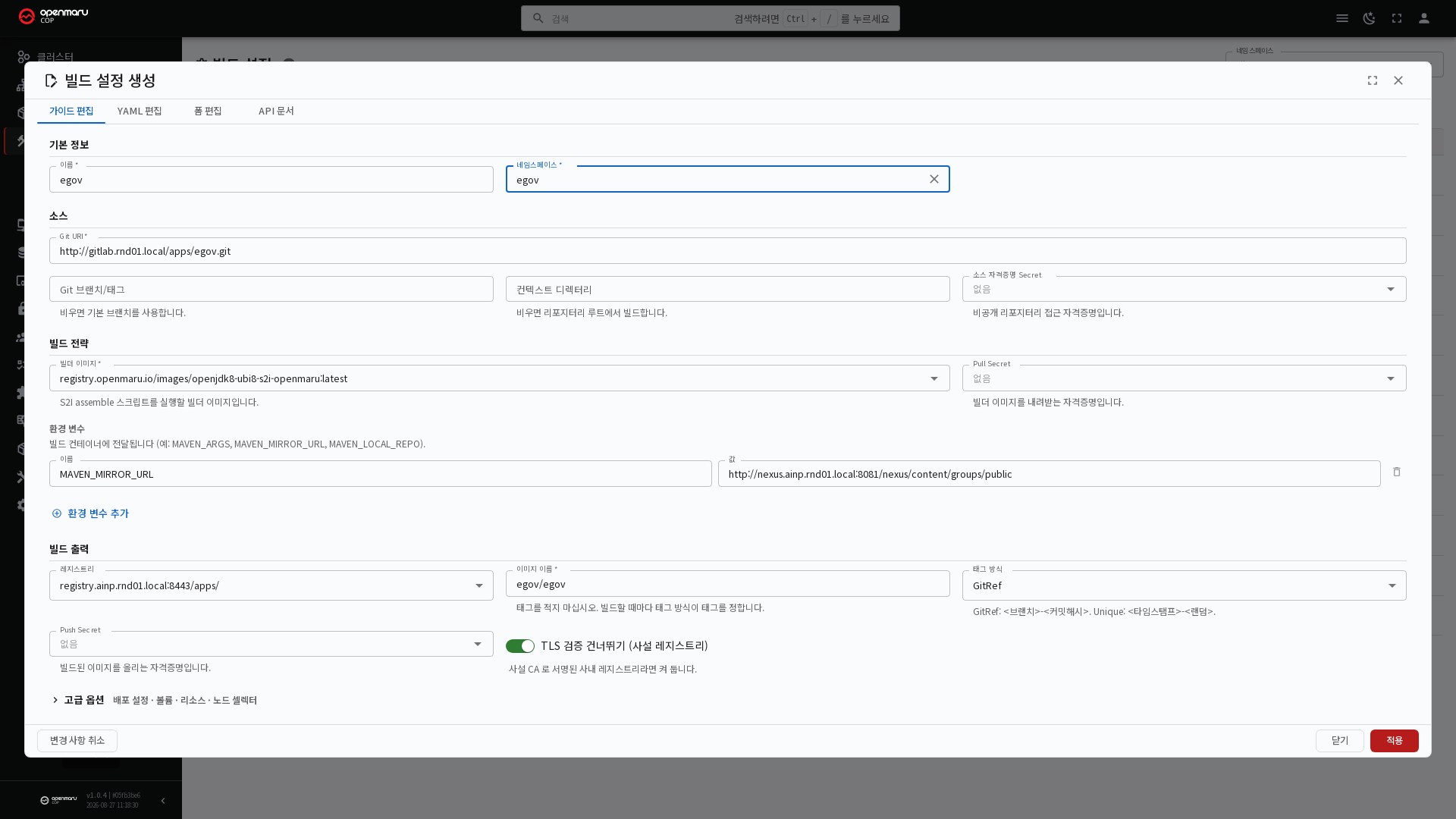The image size is (1456, 819).
Task: Open the Push Secret dropdown
Action: [271, 644]
